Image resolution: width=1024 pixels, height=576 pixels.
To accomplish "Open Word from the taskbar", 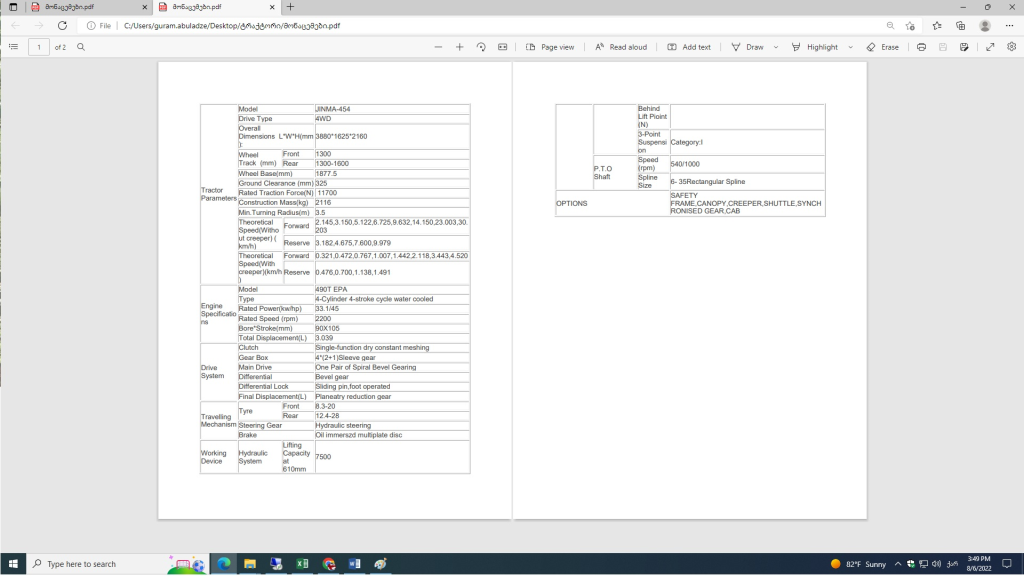I will pos(355,564).
